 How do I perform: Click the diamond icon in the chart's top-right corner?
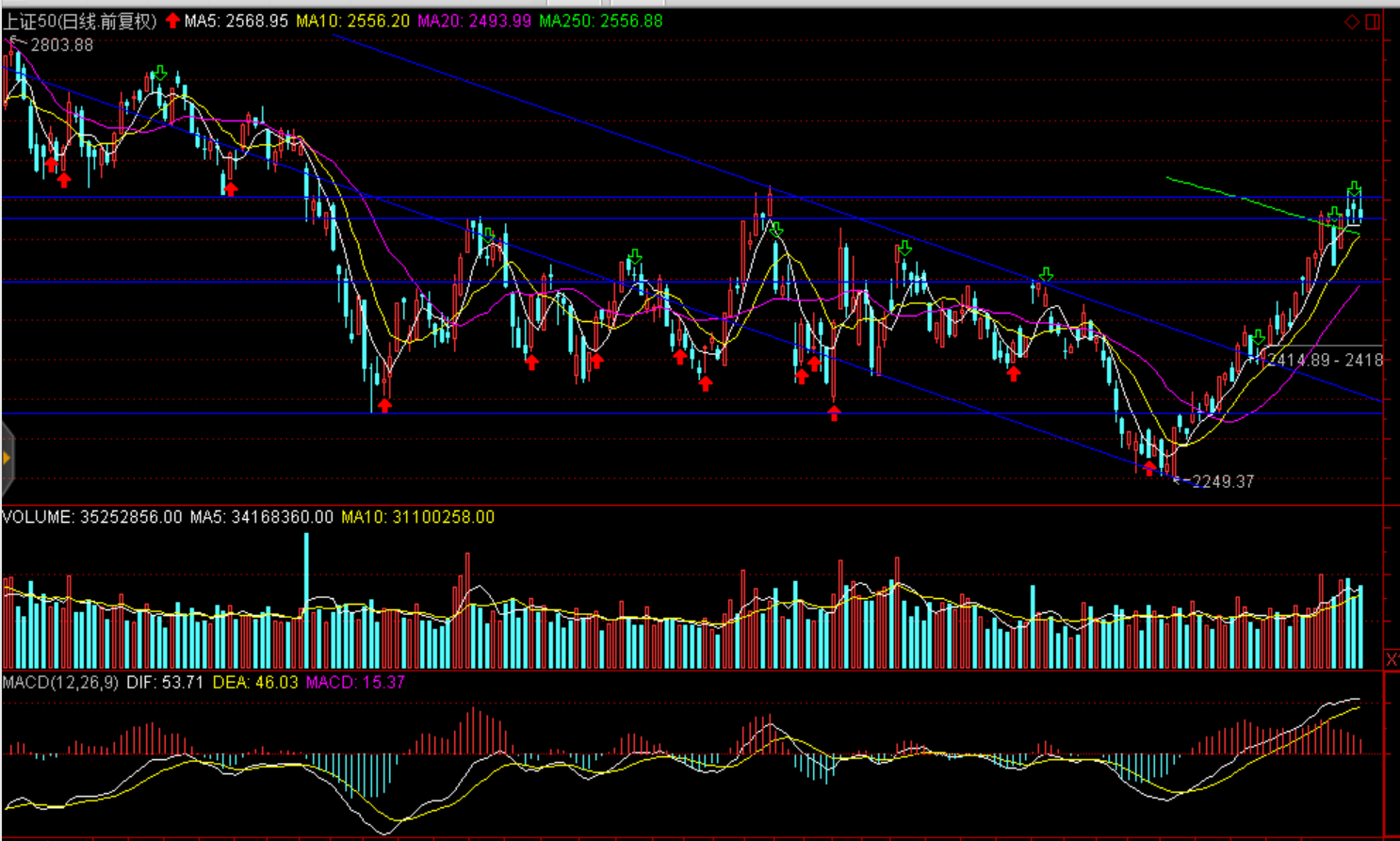click(x=1352, y=22)
